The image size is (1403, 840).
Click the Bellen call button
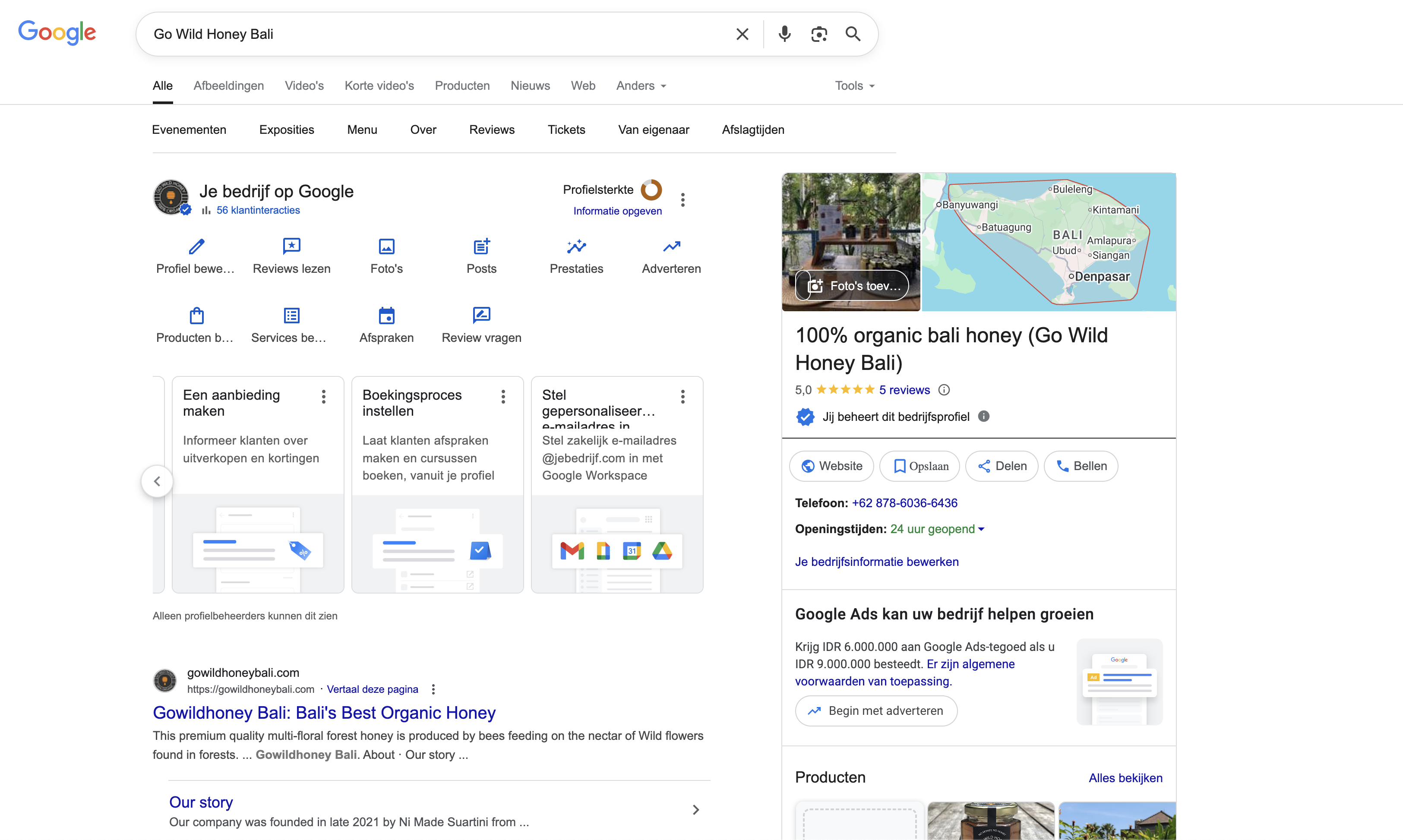click(x=1081, y=466)
